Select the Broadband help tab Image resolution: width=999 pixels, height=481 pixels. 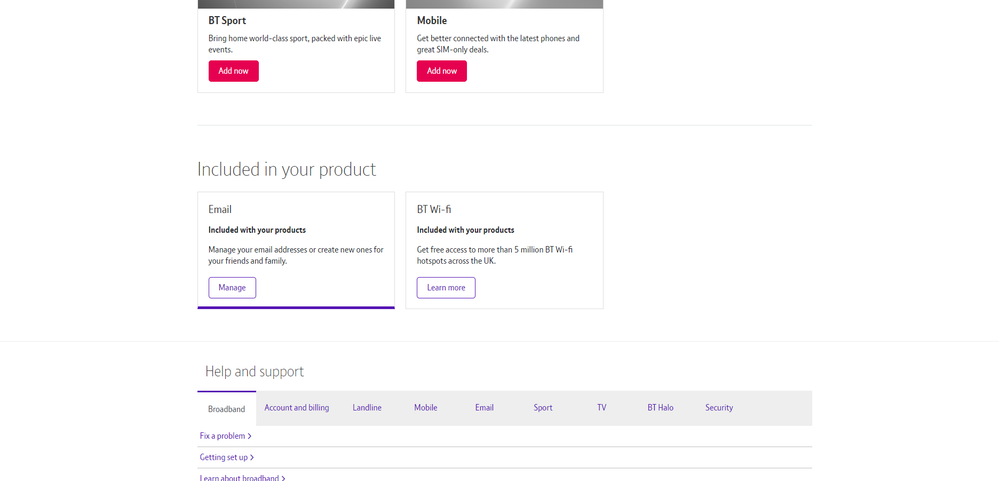pyautogui.click(x=226, y=409)
